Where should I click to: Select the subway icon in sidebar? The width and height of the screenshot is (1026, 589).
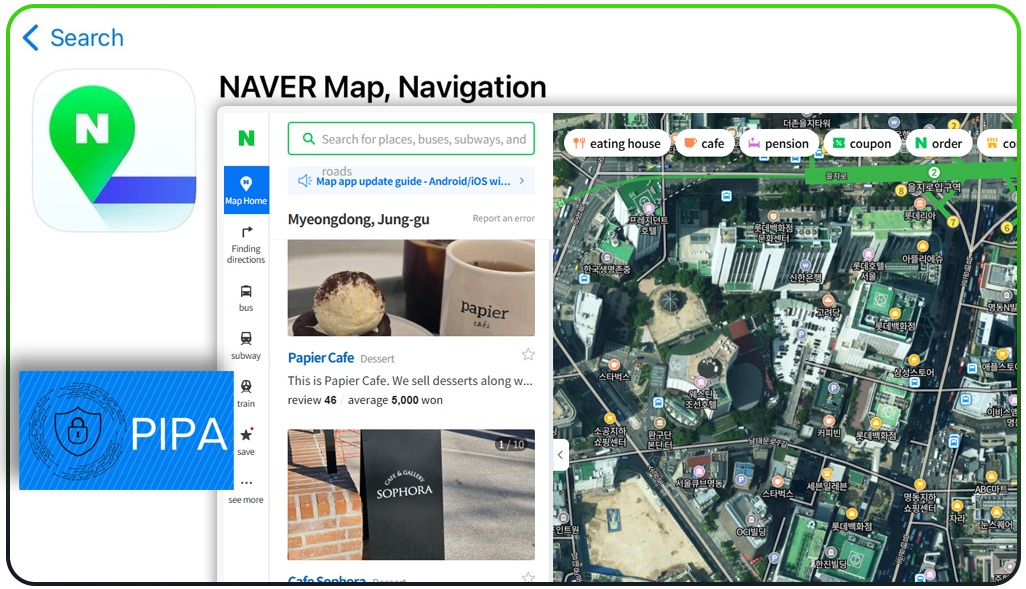(x=246, y=345)
